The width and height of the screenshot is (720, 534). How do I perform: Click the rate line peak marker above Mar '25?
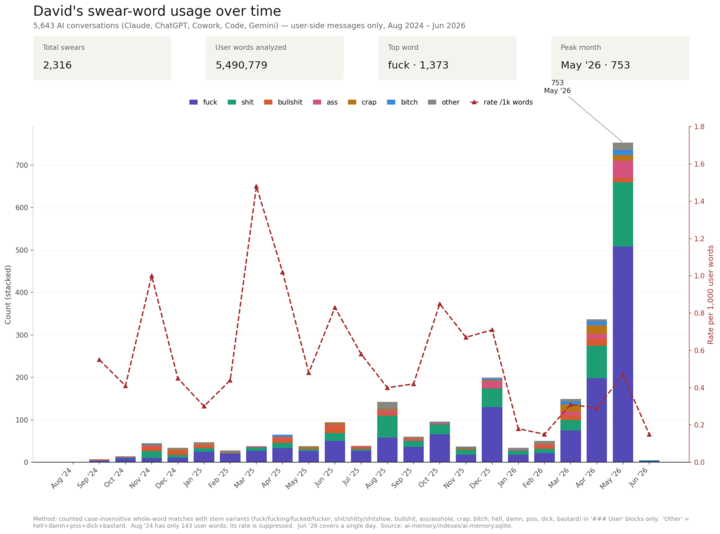click(x=256, y=187)
